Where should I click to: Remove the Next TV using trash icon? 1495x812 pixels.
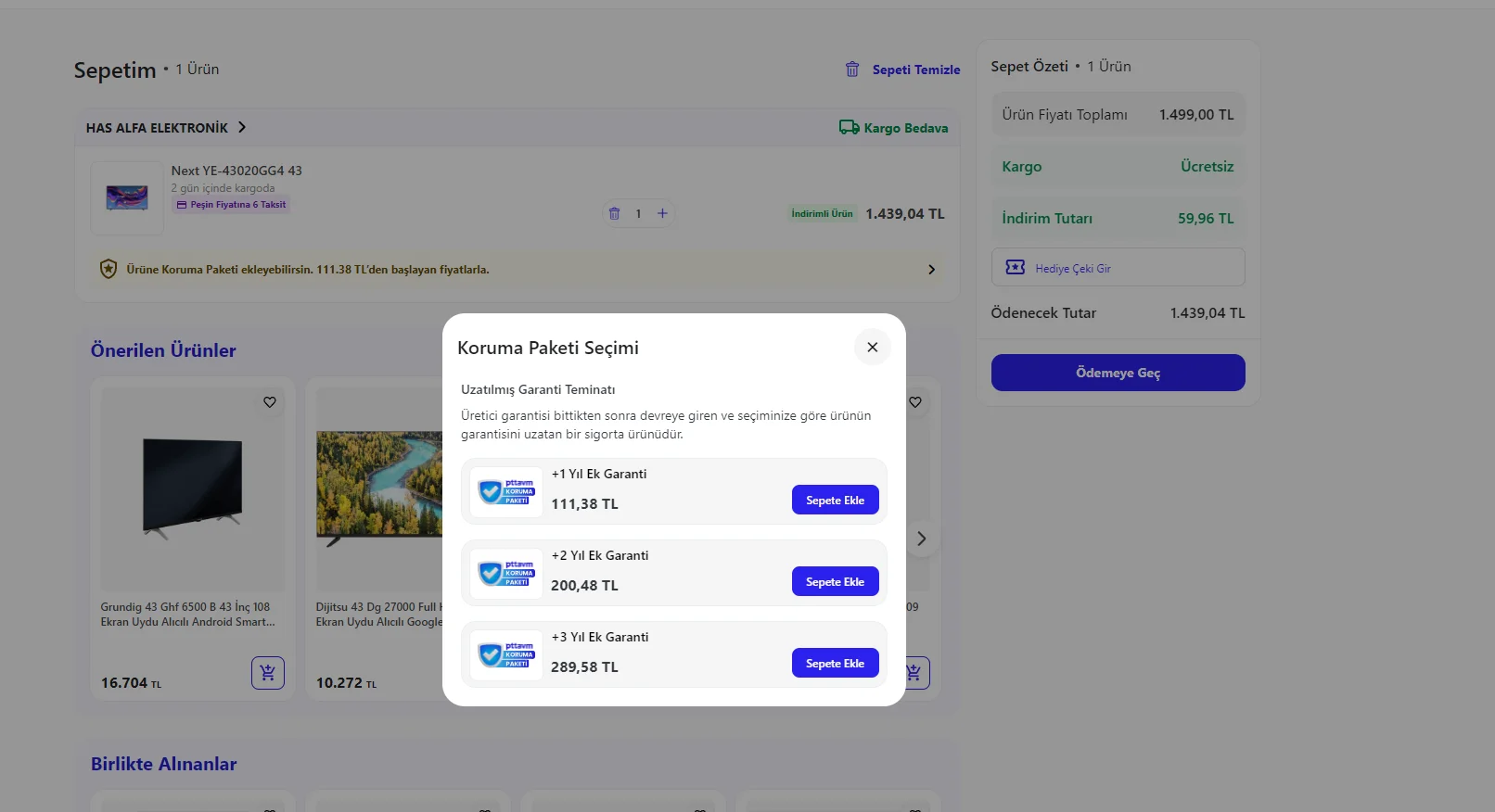[x=614, y=214]
